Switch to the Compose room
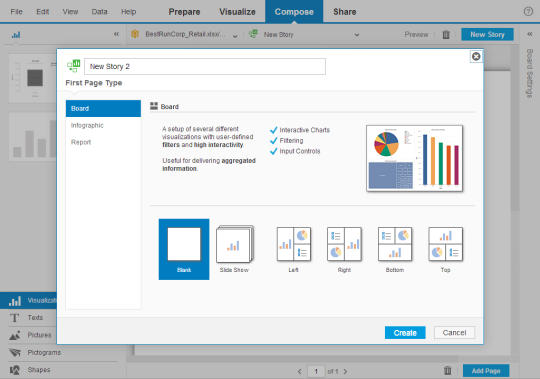 [x=294, y=12]
